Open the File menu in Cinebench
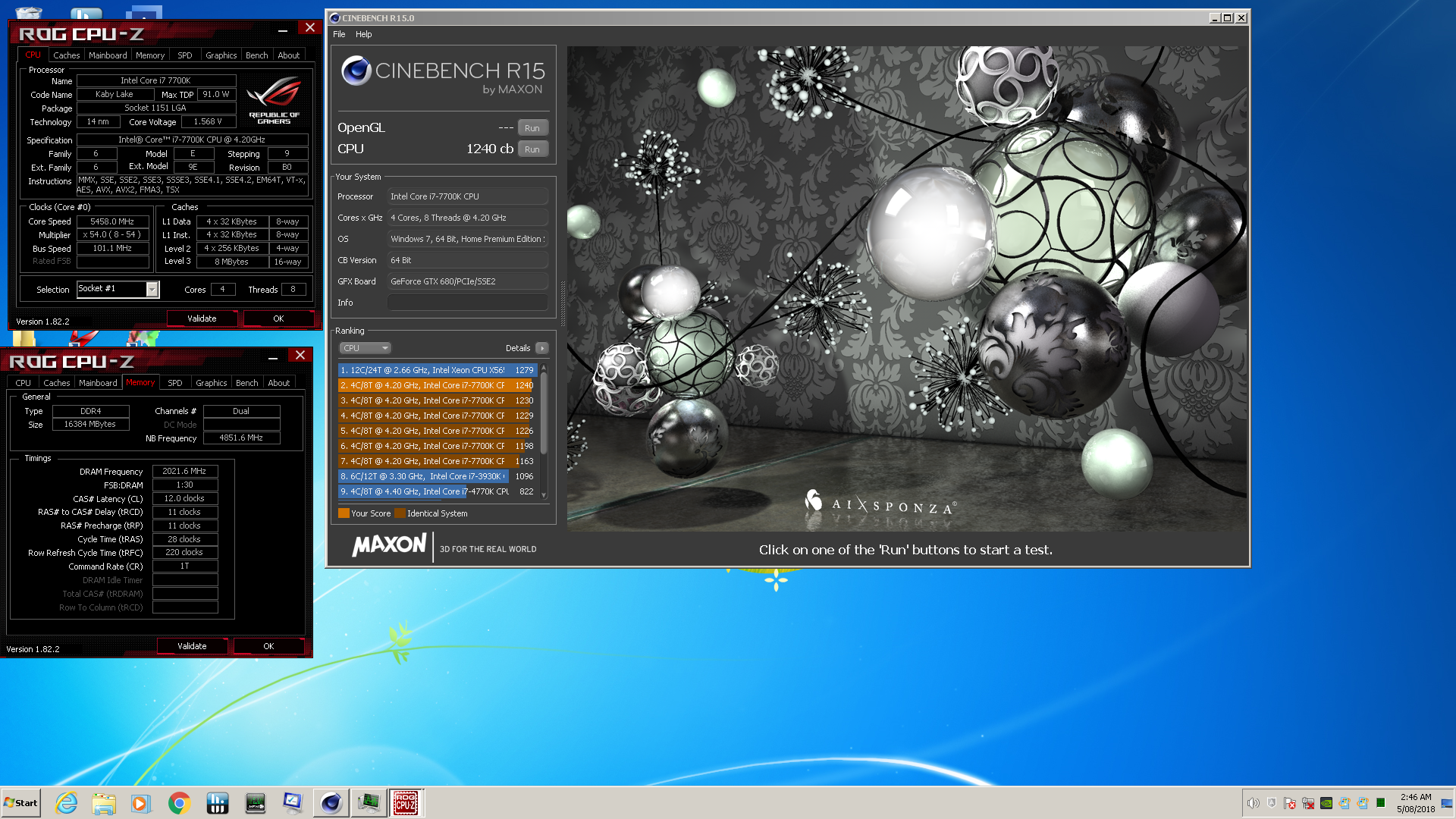 point(339,34)
